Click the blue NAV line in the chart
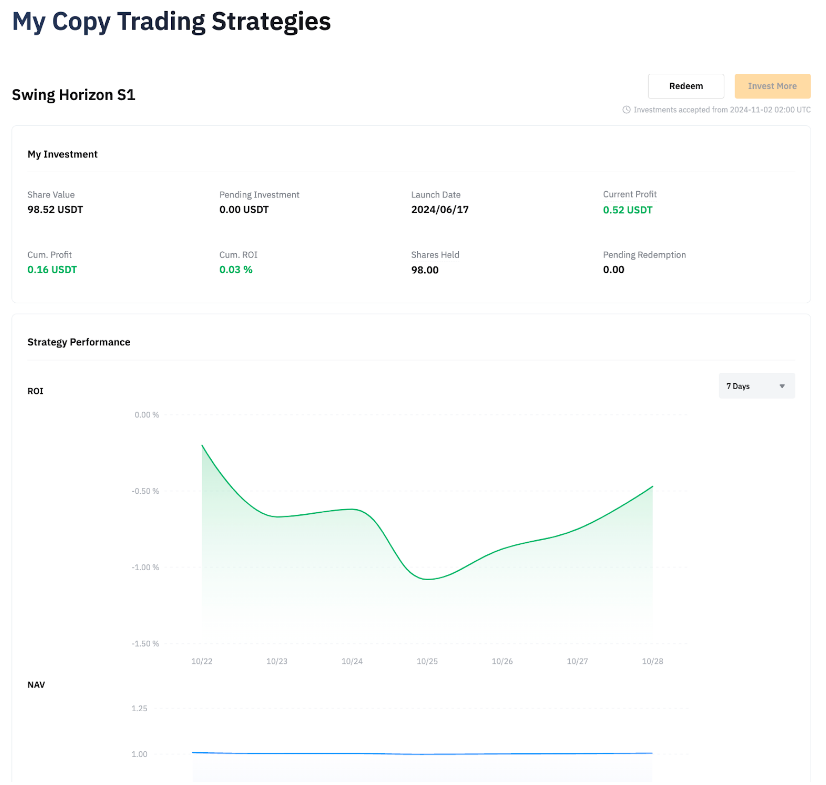 420,754
